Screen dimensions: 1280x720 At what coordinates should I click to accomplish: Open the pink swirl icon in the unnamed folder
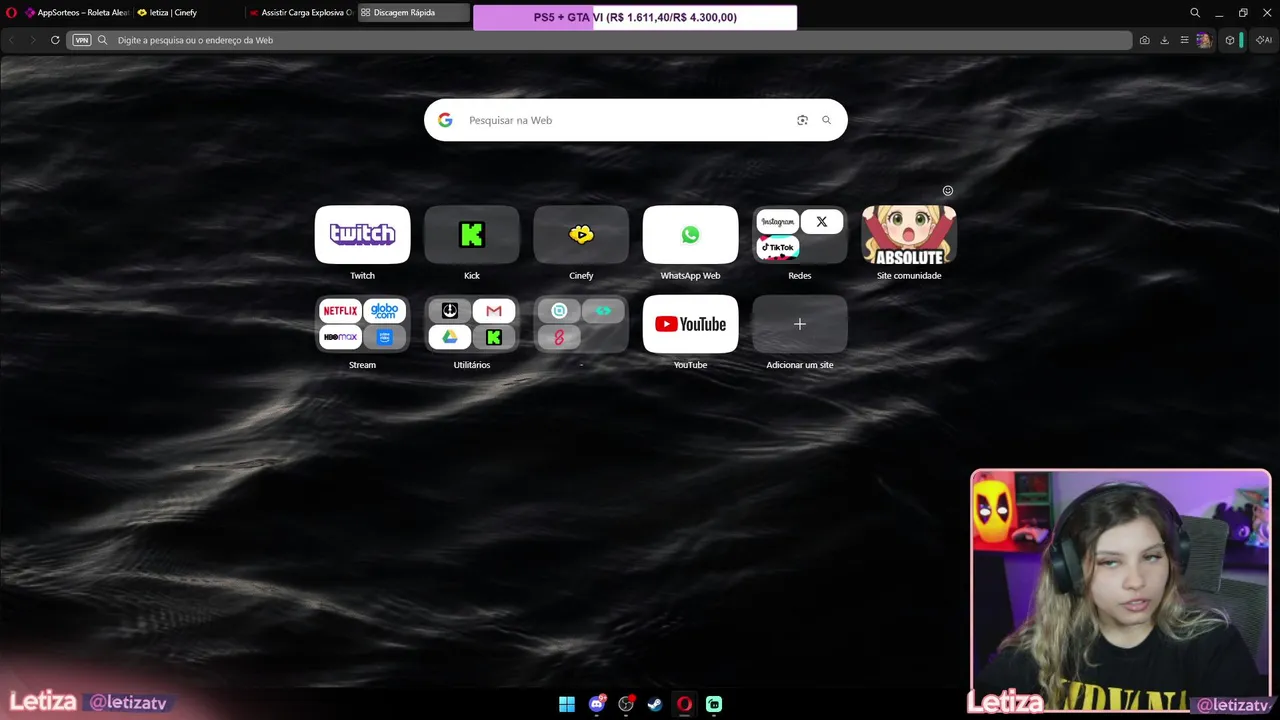coord(559,337)
